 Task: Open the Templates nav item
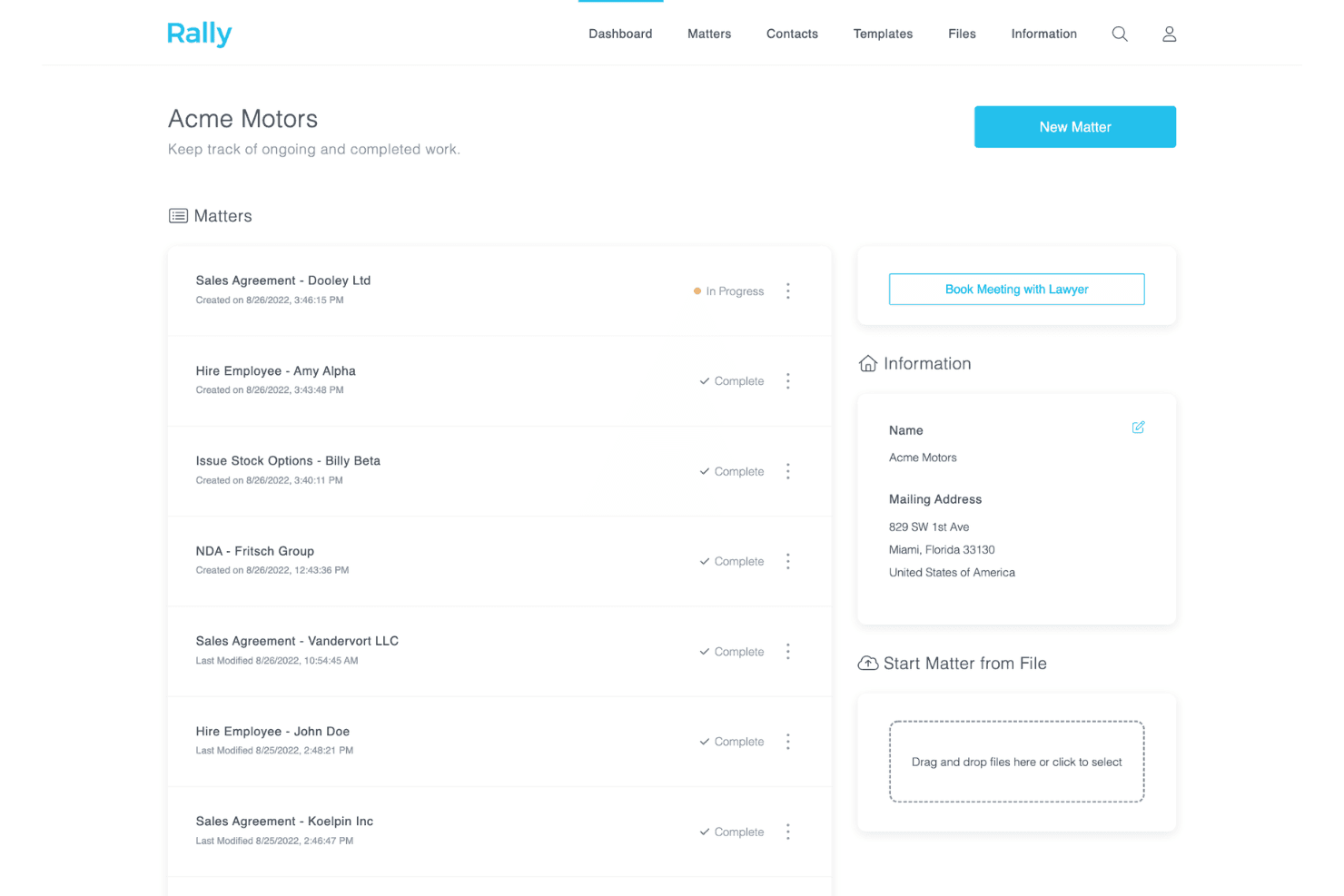click(883, 34)
